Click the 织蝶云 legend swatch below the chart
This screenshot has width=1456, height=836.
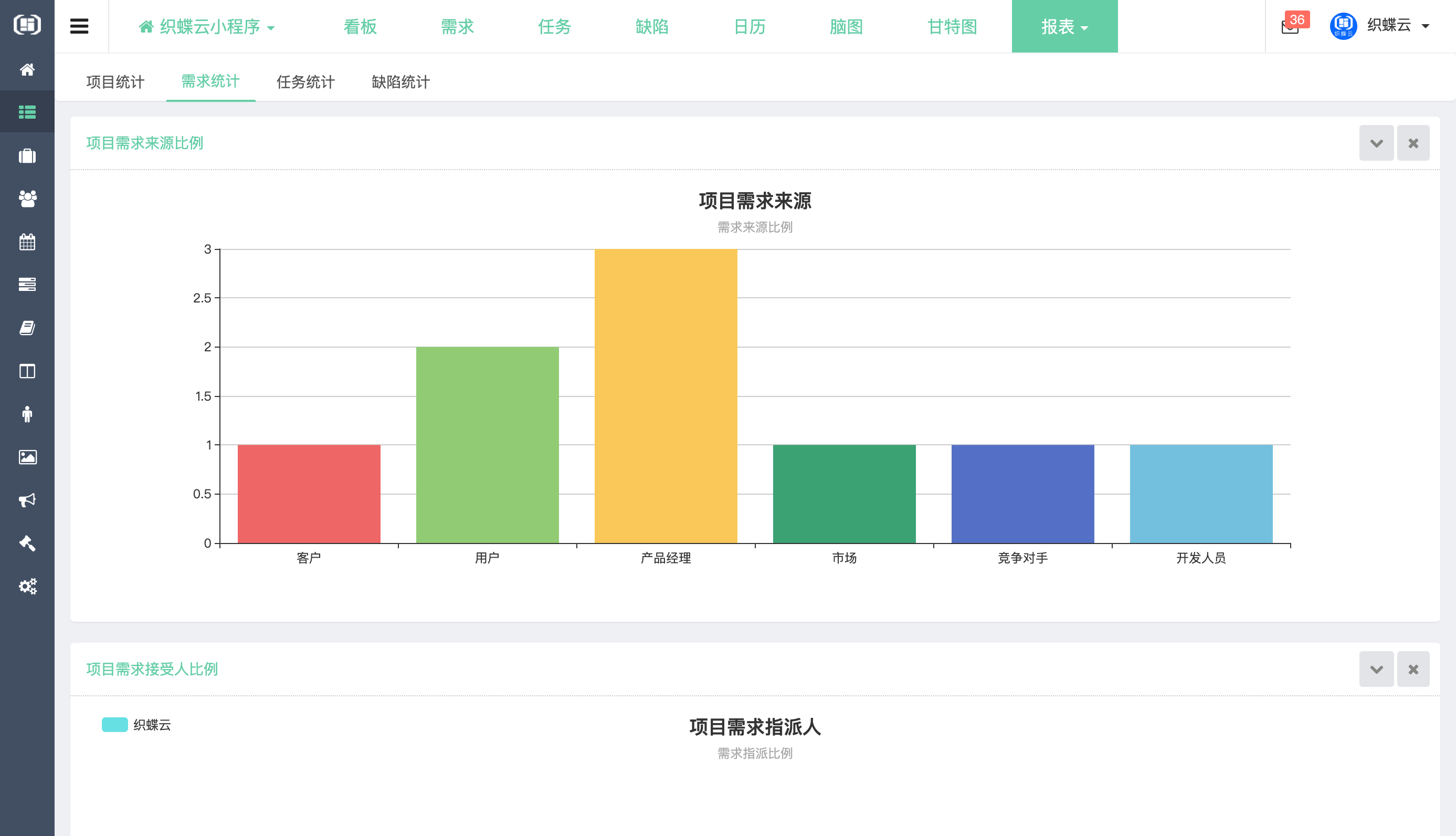114,725
